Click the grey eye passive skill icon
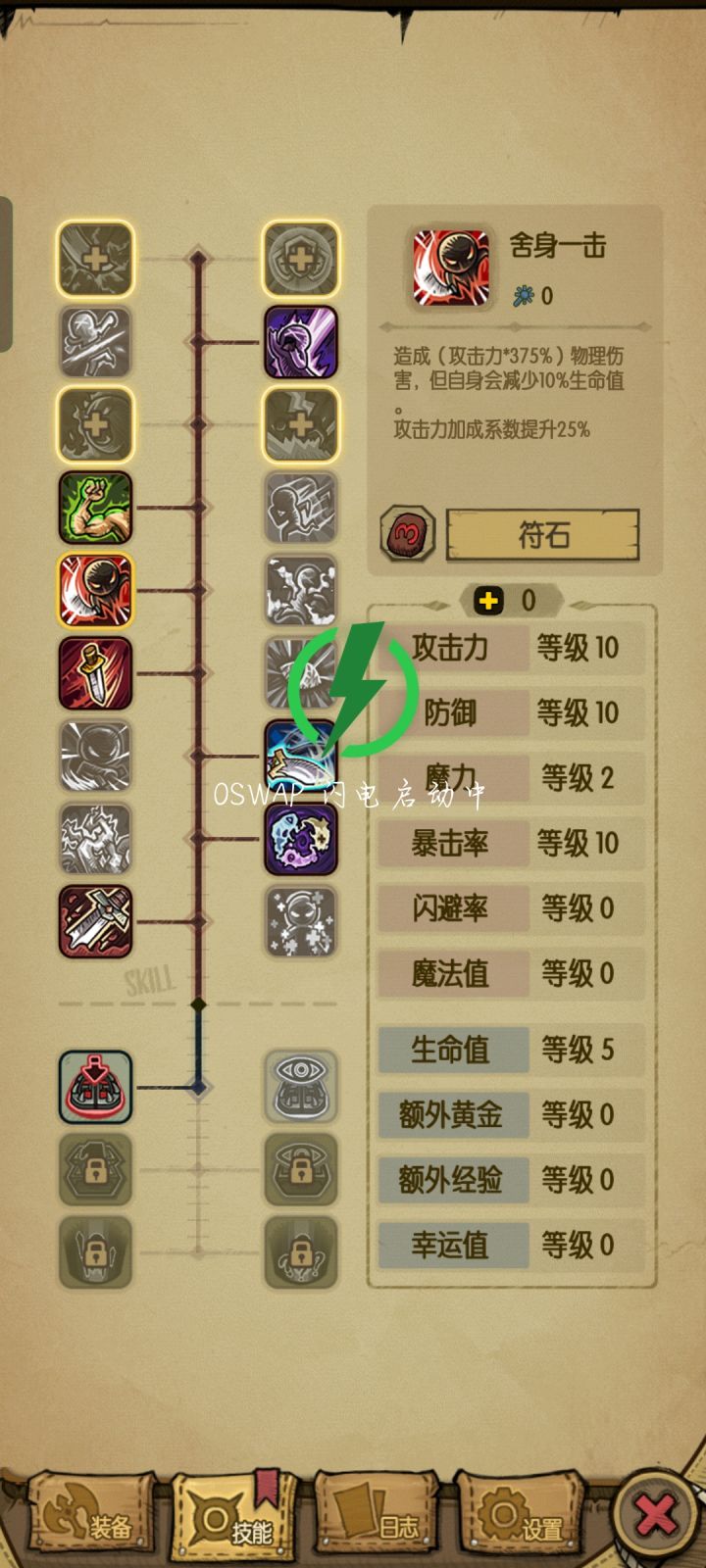The height and width of the screenshot is (1568, 706). 301,1087
